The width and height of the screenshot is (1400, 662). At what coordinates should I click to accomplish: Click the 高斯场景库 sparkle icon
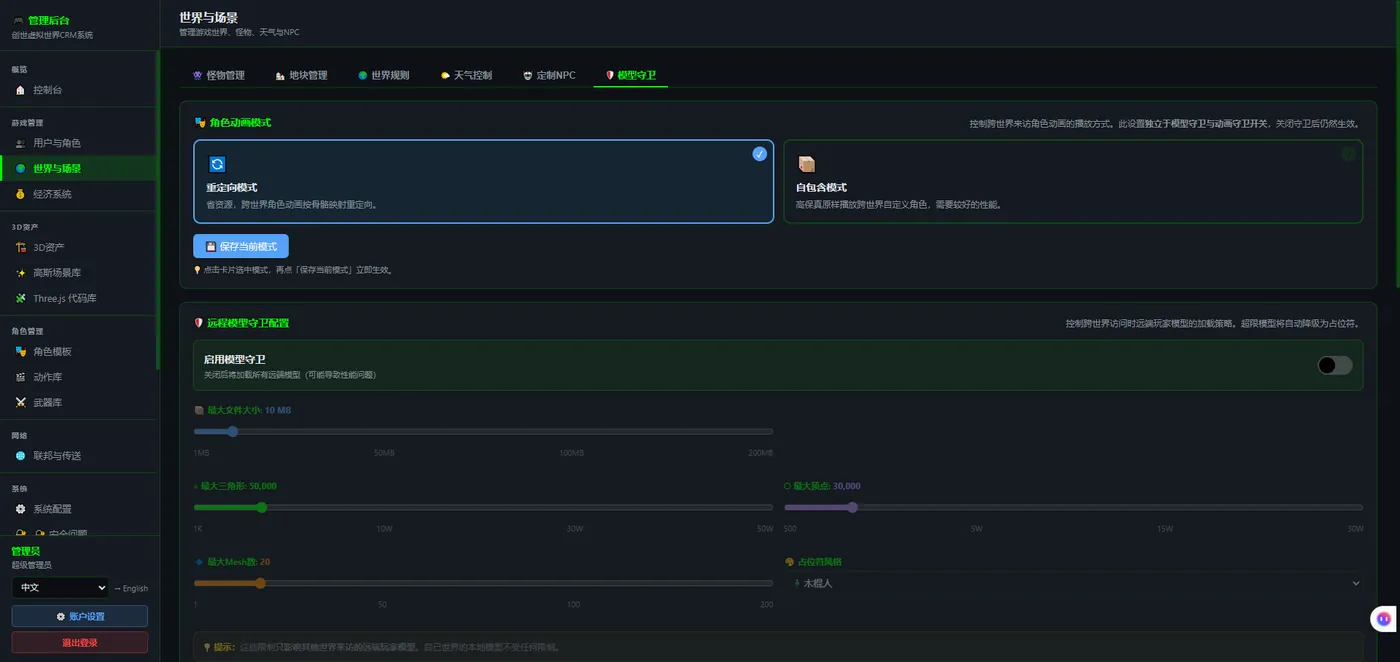20,273
